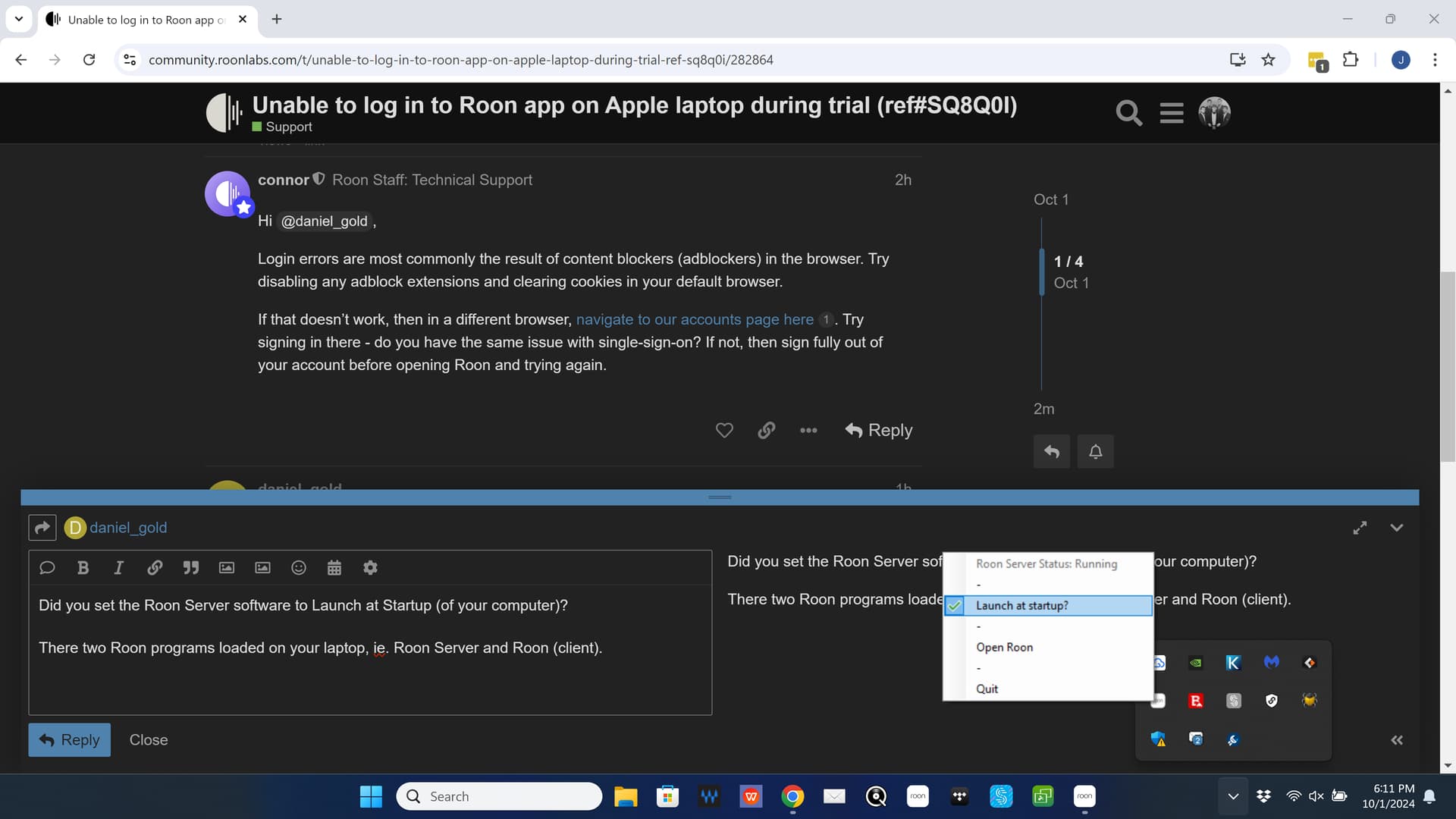Open Windows Start menu
Image resolution: width=1456 pixels, height=819 pixels.
click(371, 796)
